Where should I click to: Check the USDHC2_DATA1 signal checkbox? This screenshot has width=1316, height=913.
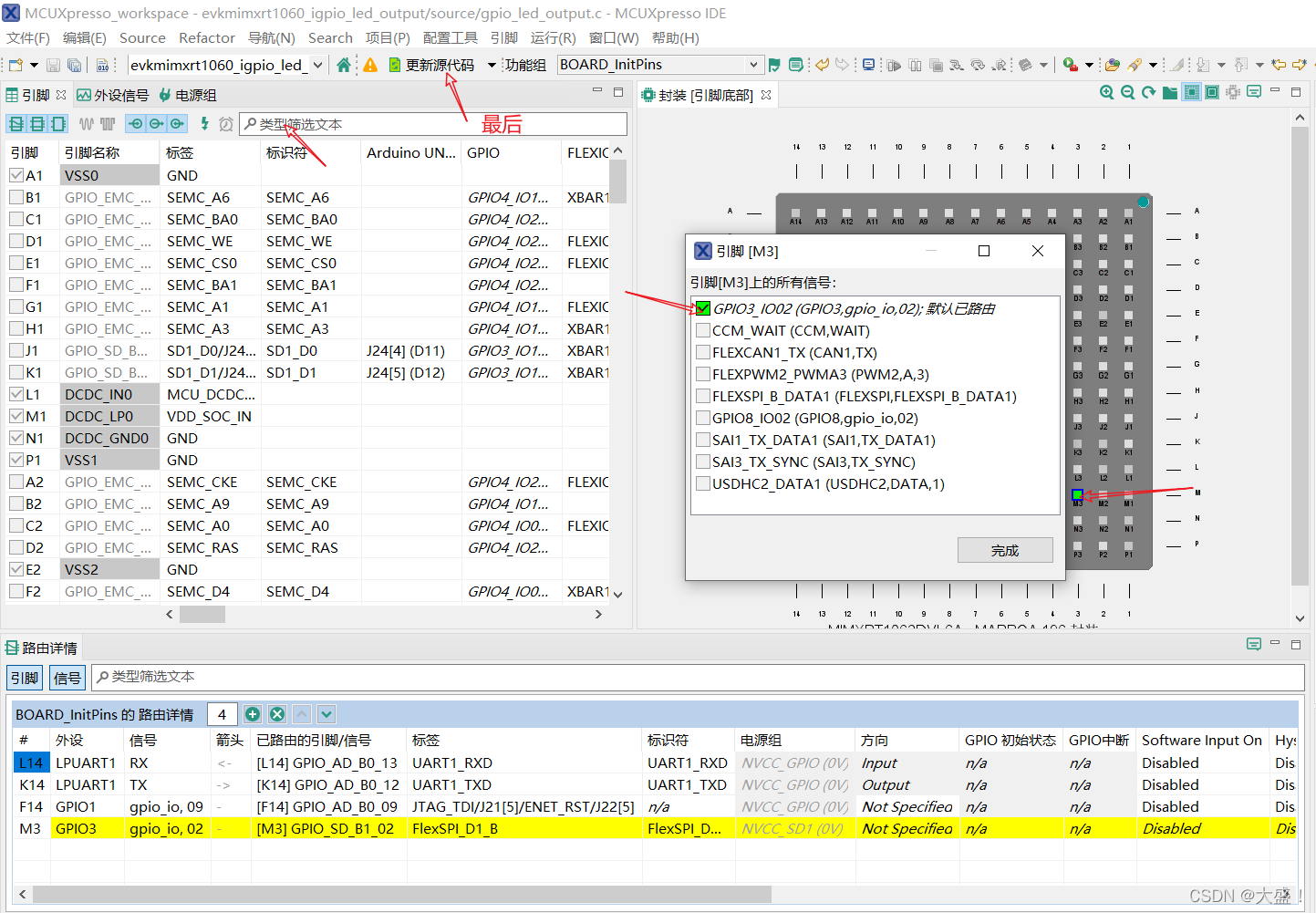coord(702,483)
